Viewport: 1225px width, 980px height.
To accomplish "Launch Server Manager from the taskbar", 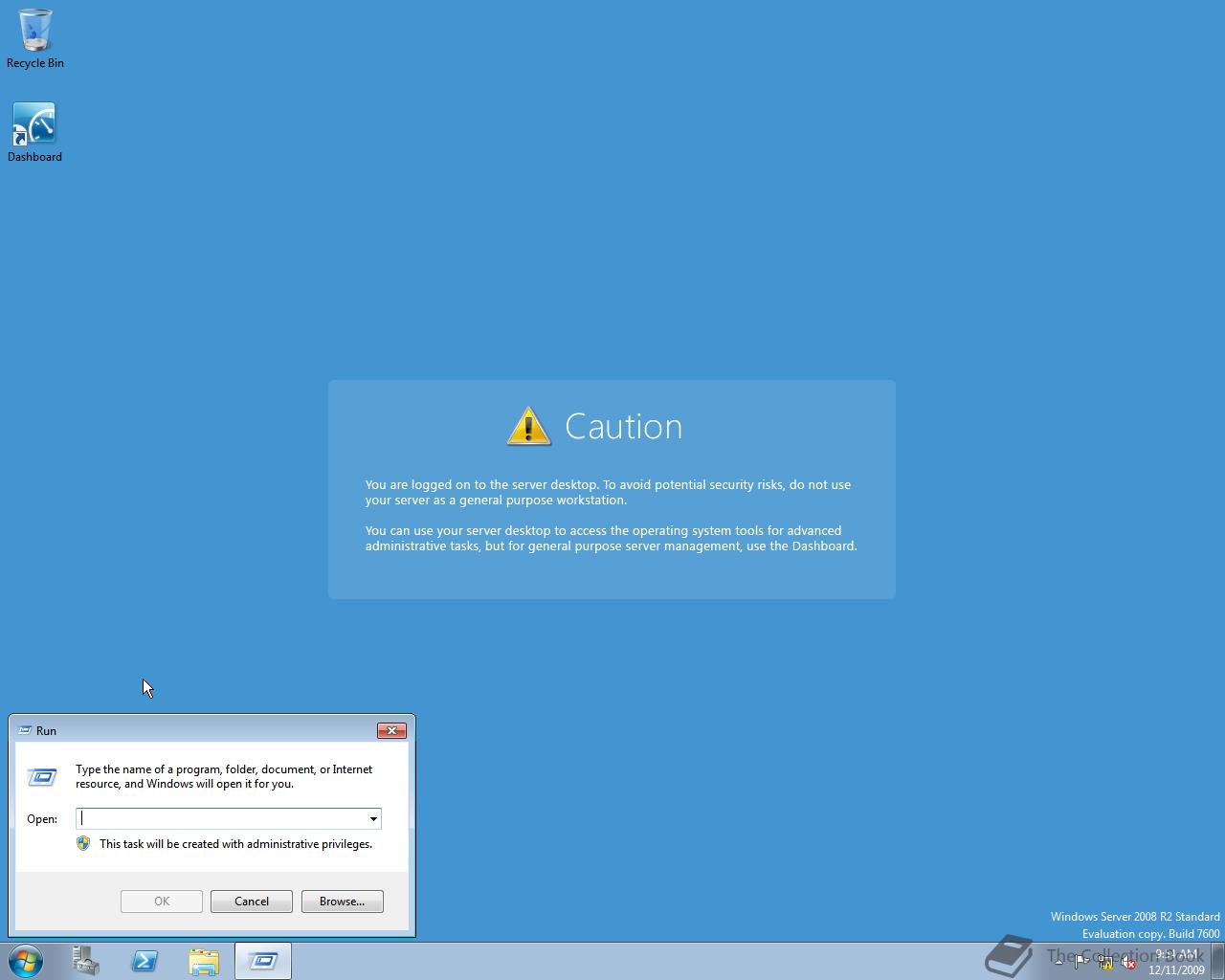I will (86, 961).
